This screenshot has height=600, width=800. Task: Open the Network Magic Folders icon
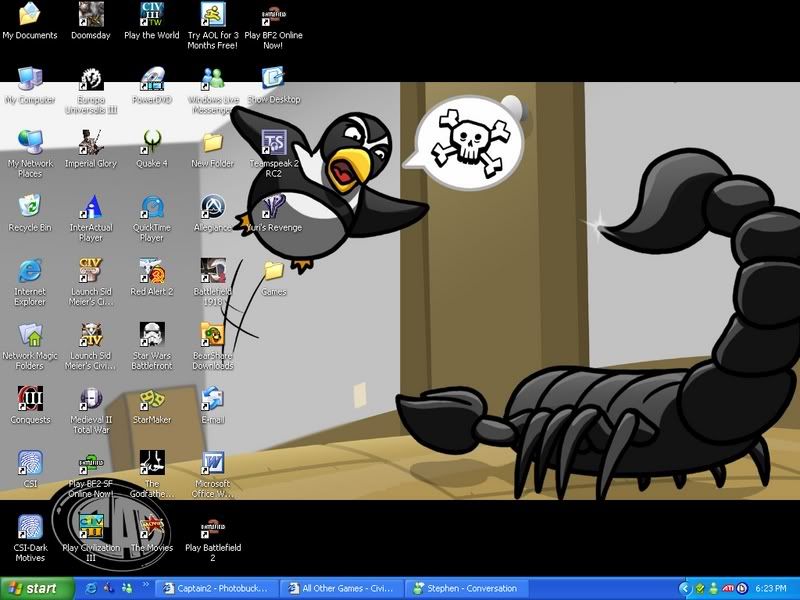point(30,347)
